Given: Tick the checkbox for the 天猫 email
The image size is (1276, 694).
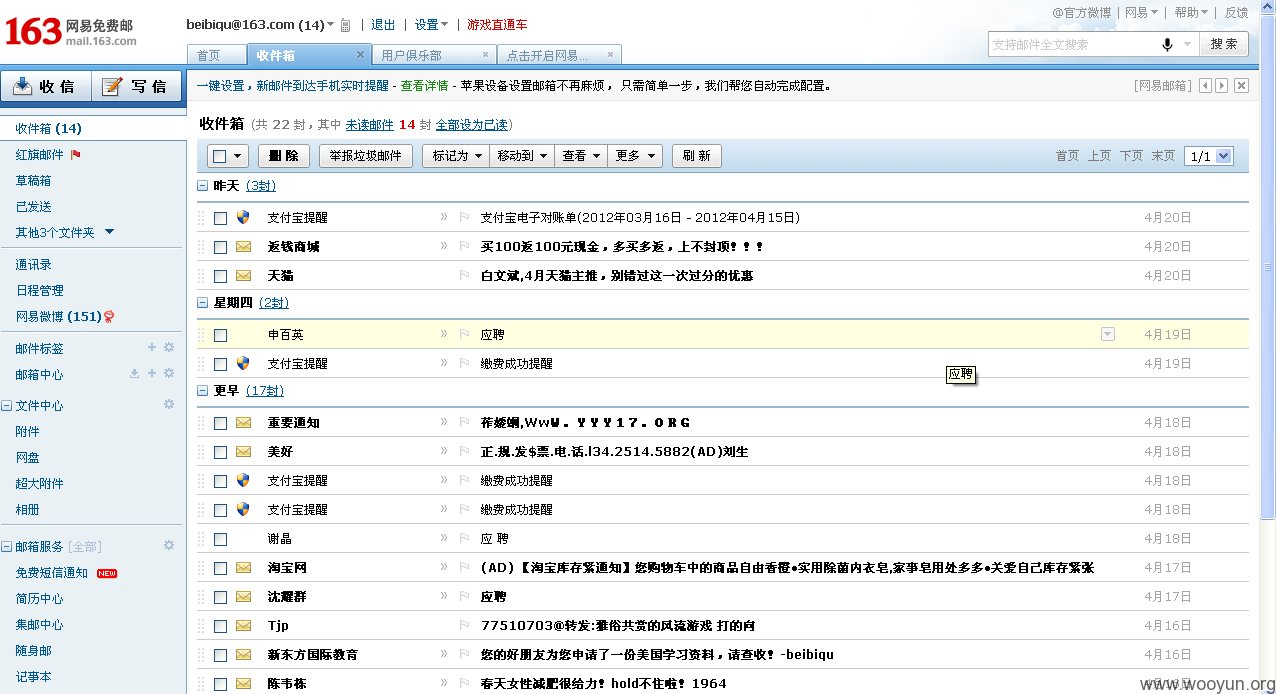Looking at the screenshot, I should 220,276.
